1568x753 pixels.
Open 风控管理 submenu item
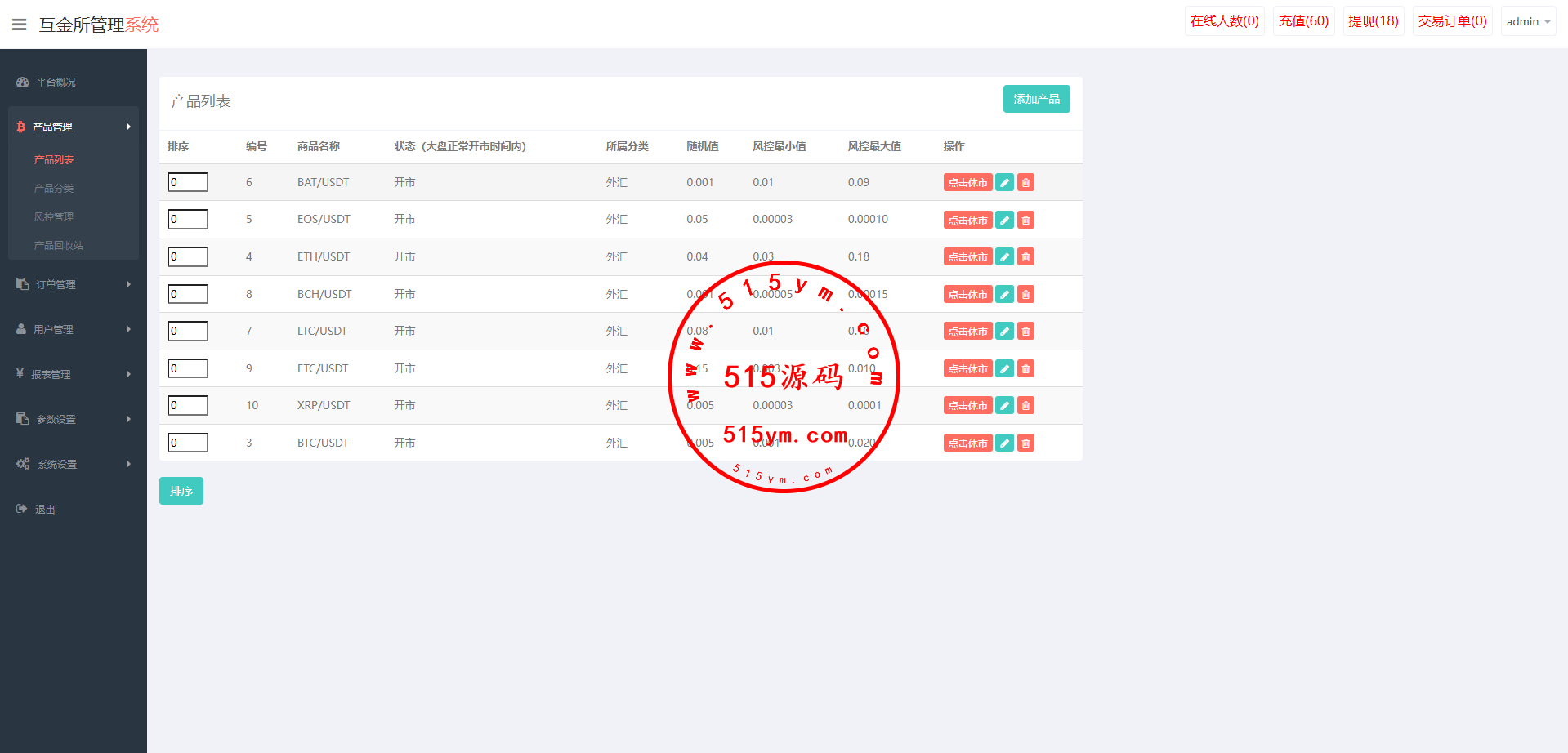point(54,216)
